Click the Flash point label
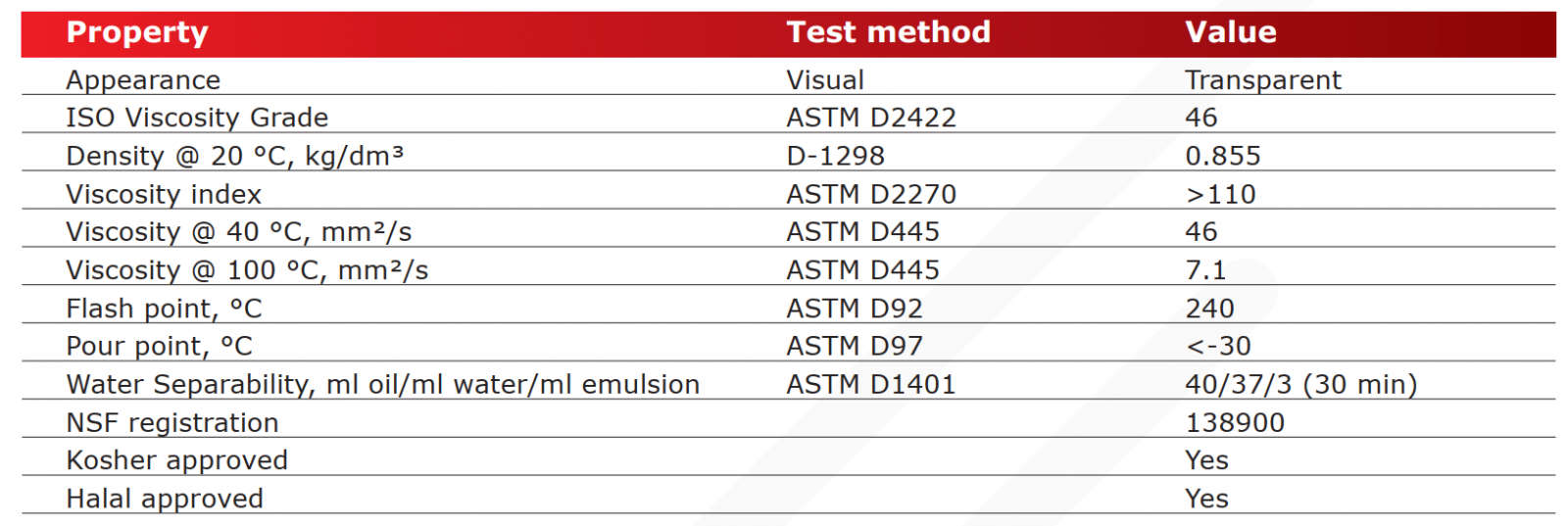This screenshot has height=526, width=1568. point(164,309)
